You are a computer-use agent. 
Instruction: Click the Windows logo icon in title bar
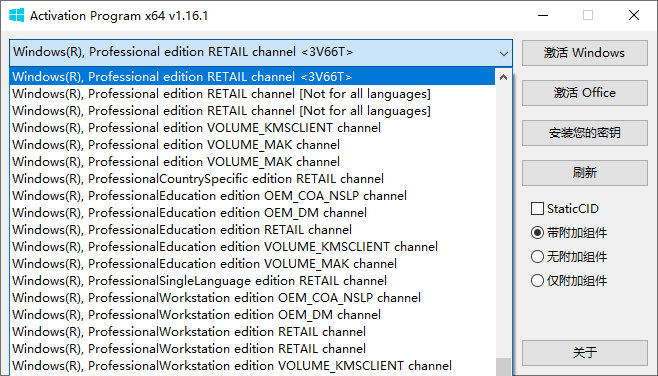click(x=16, y=16)
